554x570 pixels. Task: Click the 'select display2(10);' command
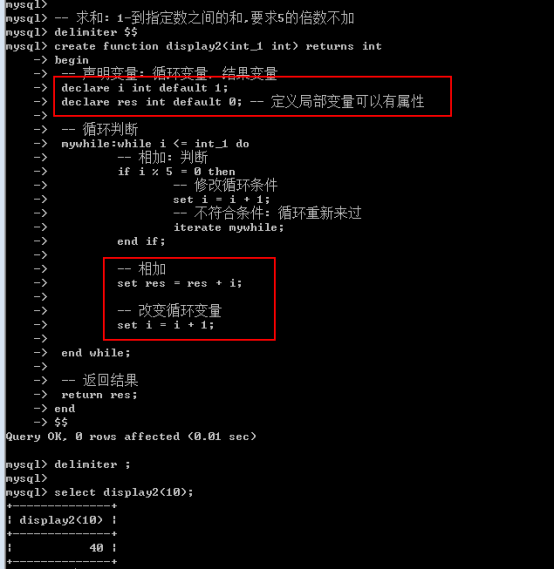(x=124, y=493)
